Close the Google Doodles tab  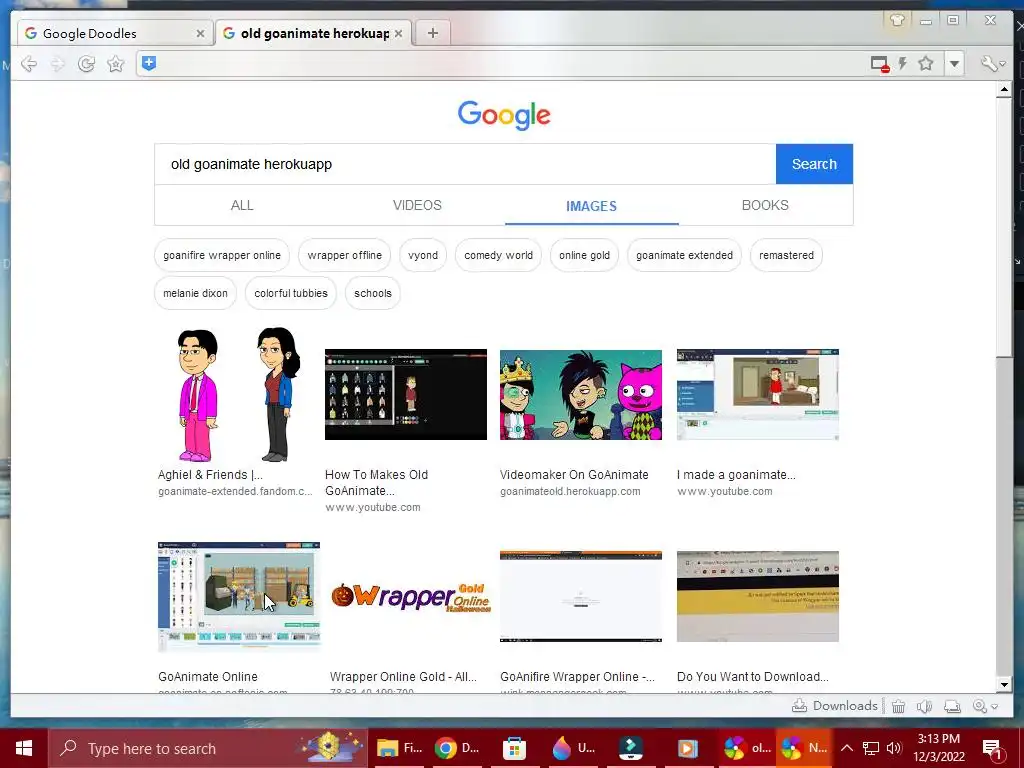click(x=200, y=33)
